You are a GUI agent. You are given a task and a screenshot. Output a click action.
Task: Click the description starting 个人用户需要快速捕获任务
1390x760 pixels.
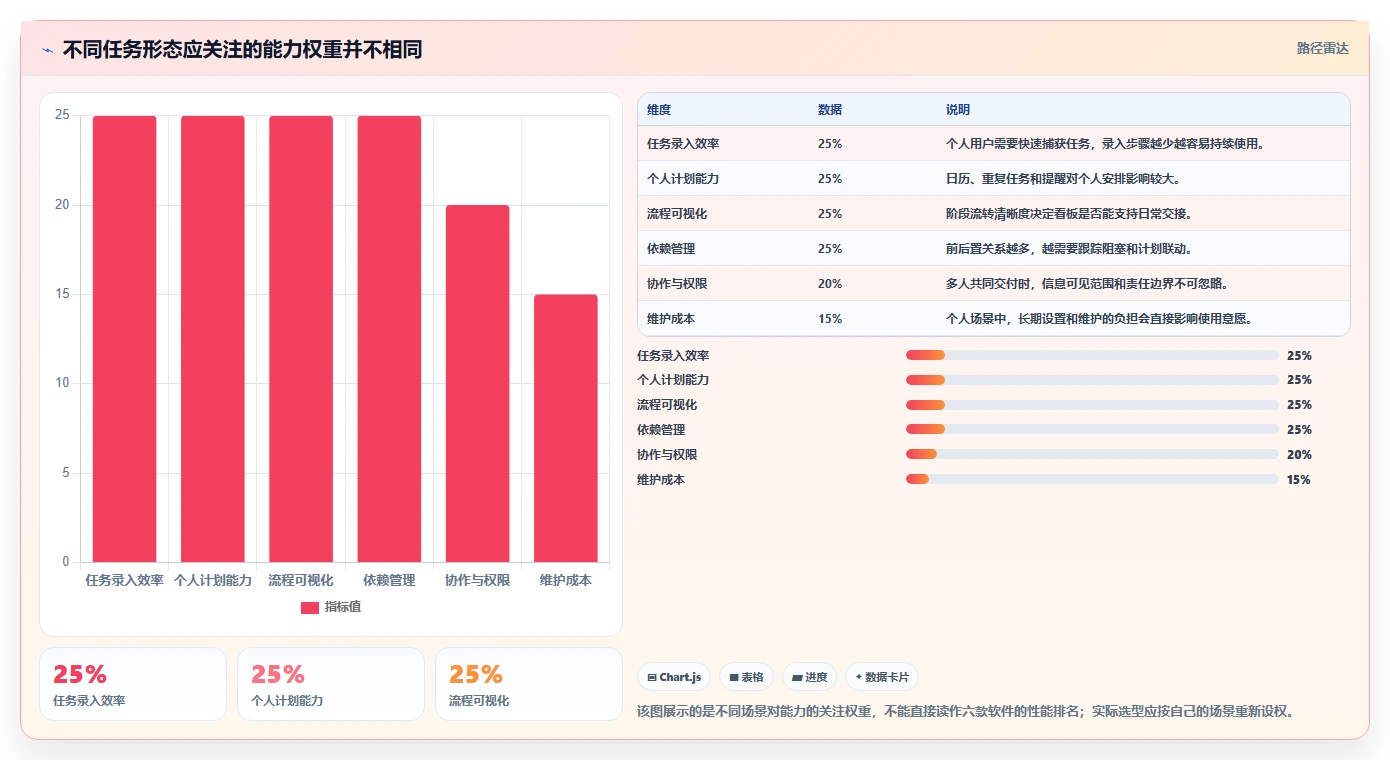click(1105, 144)
